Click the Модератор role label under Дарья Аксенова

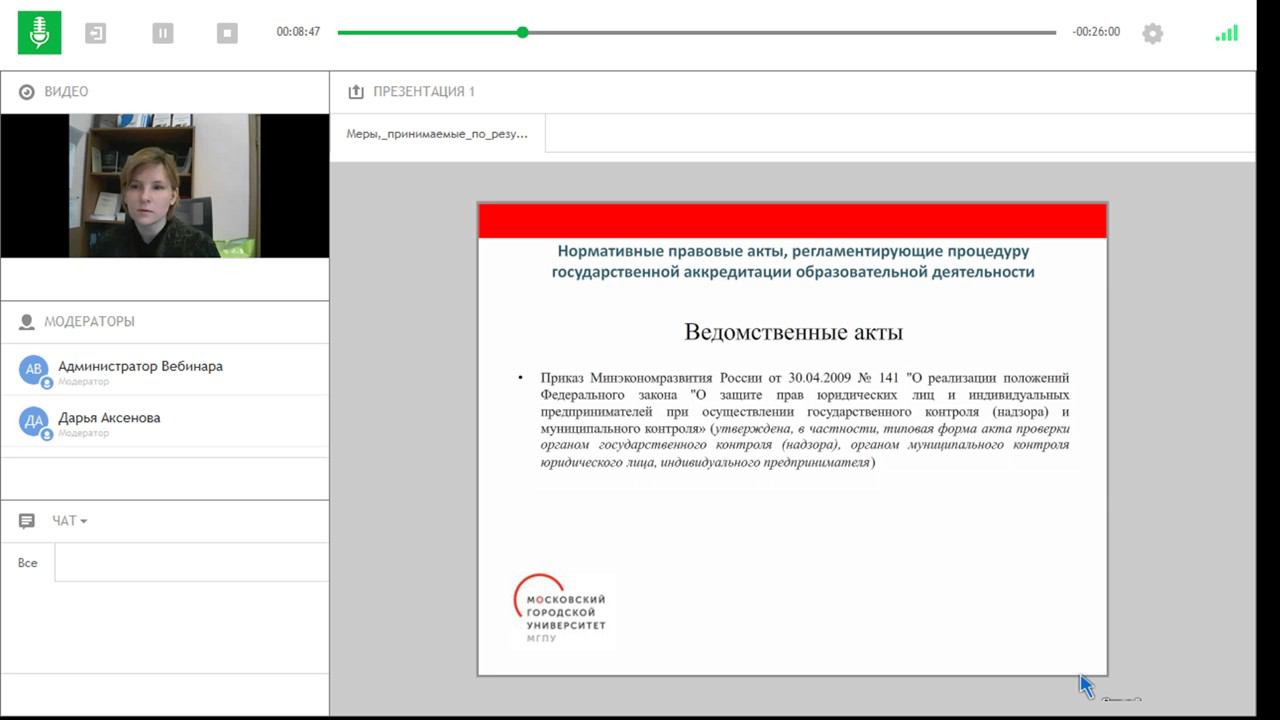pos(83,433)
